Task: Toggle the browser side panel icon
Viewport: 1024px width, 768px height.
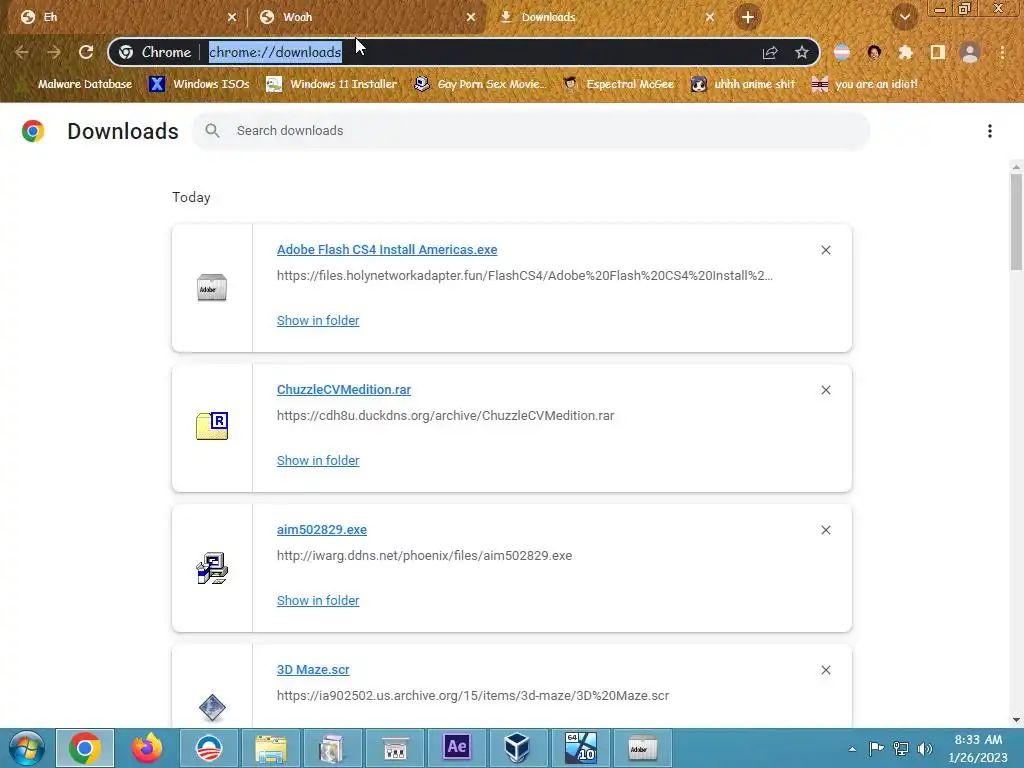Action: (x=938, y=52)
